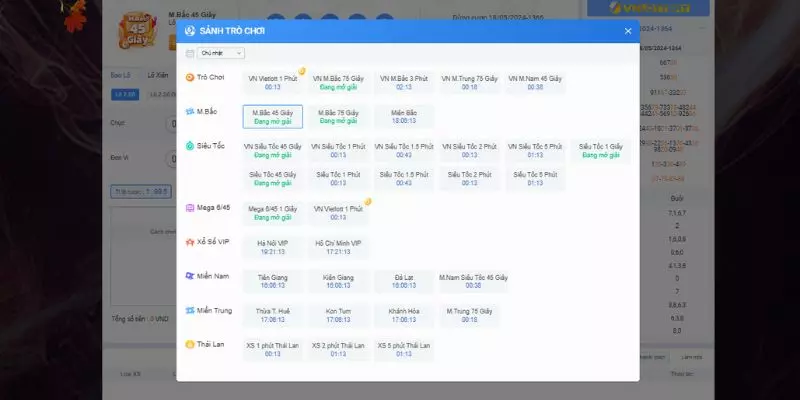Screen dimensions: 800x400
Task: Open the VN Siêu Tốc 45 Giây game
Action: coord(272,151)
